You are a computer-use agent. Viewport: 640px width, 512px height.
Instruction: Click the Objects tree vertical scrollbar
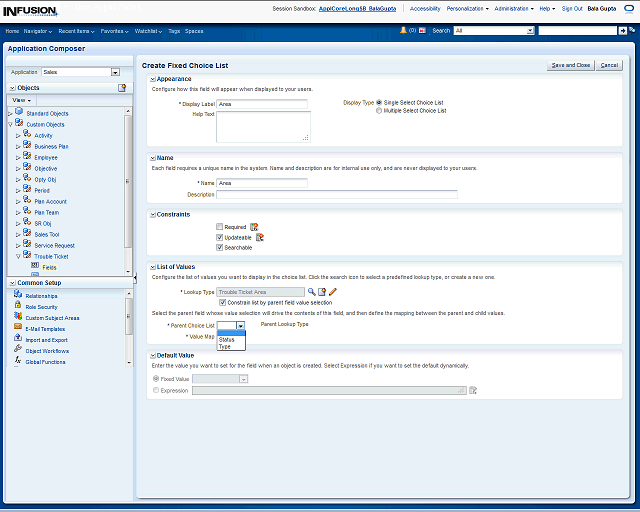[127, 180]
